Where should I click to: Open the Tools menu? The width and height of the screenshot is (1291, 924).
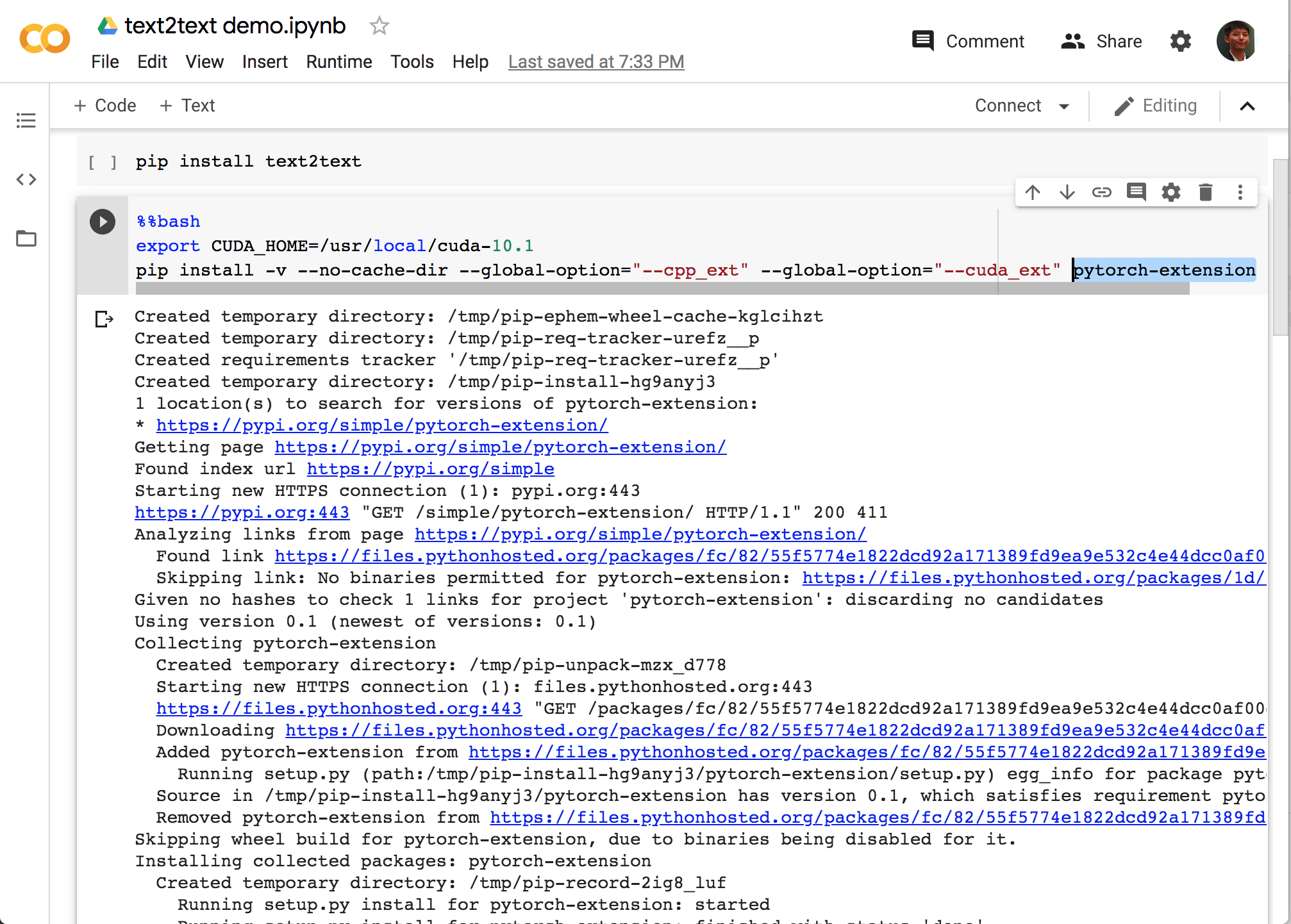[412, 62]
